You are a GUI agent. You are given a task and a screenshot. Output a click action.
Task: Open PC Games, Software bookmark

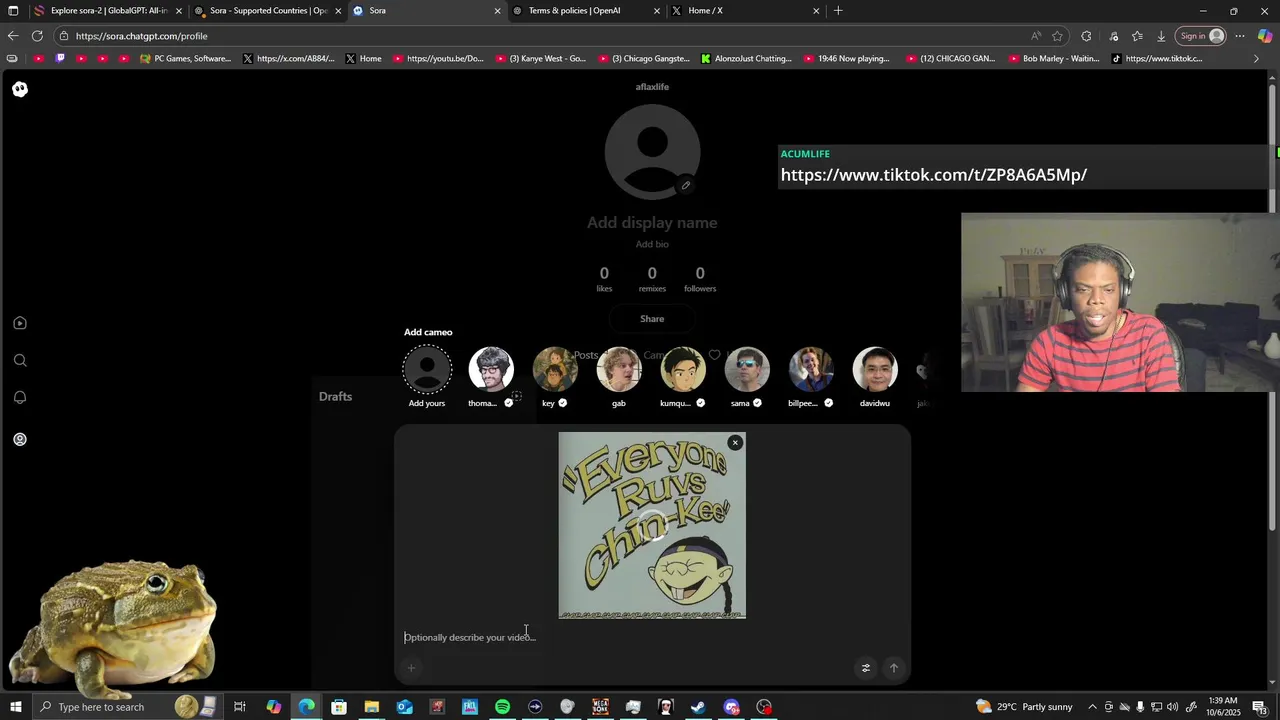(x=186, y=59)
